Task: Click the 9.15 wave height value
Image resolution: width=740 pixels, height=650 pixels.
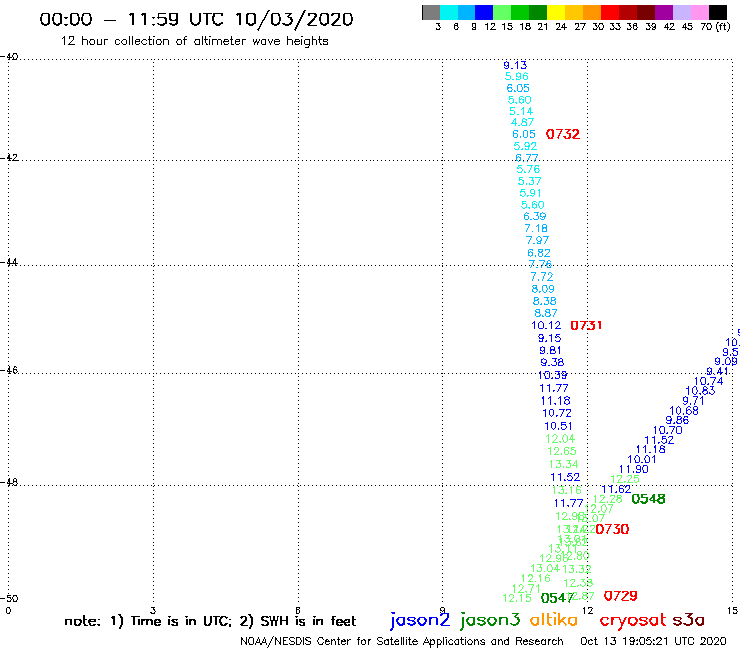Action: coord(549,338)
